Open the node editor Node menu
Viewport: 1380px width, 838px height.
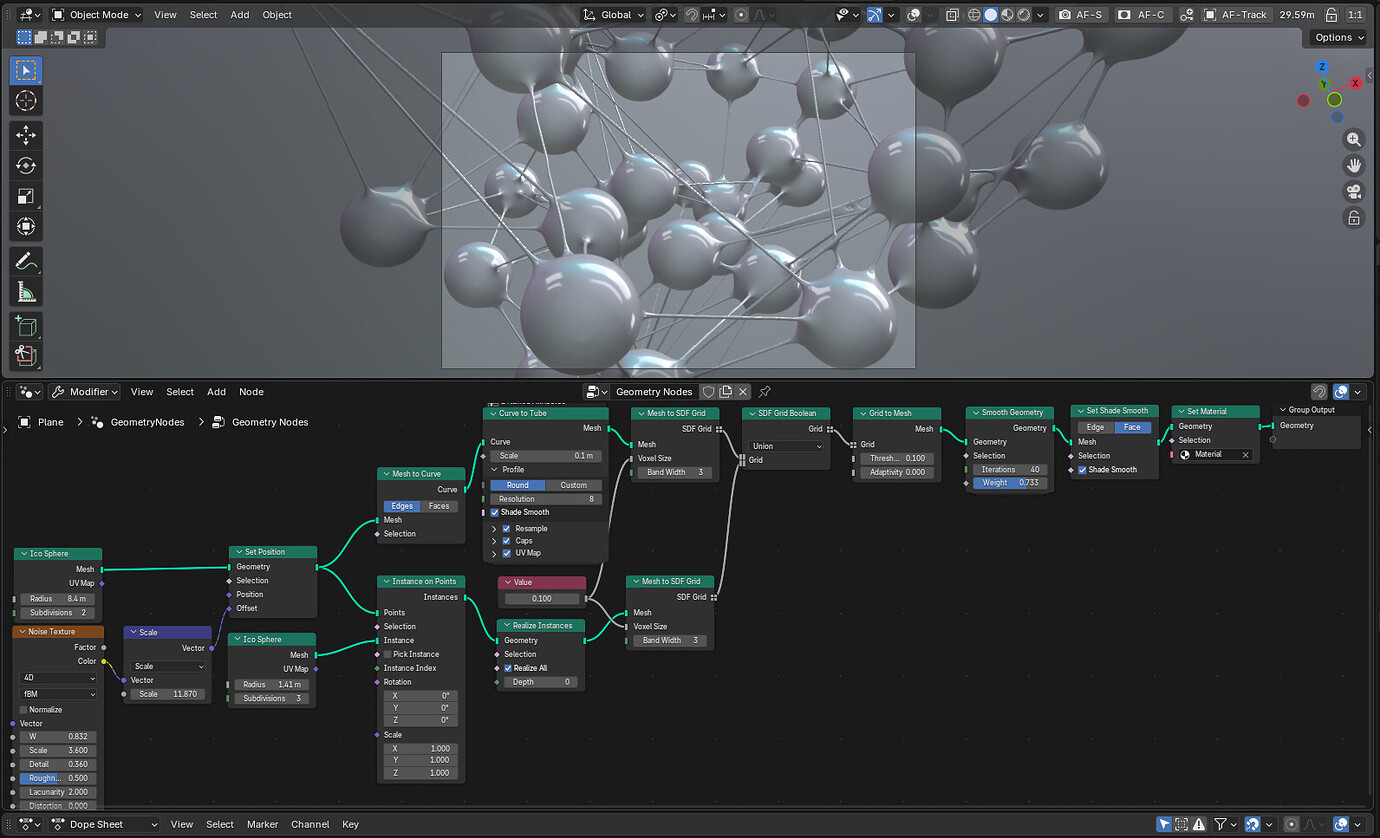(x=251, y=392)
